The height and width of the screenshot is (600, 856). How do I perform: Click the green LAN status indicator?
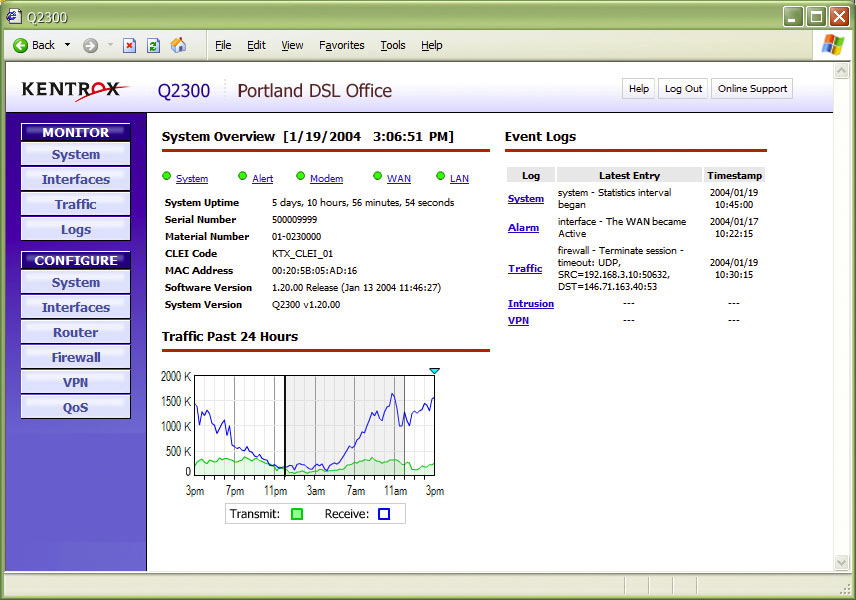[x=441, y=176]
